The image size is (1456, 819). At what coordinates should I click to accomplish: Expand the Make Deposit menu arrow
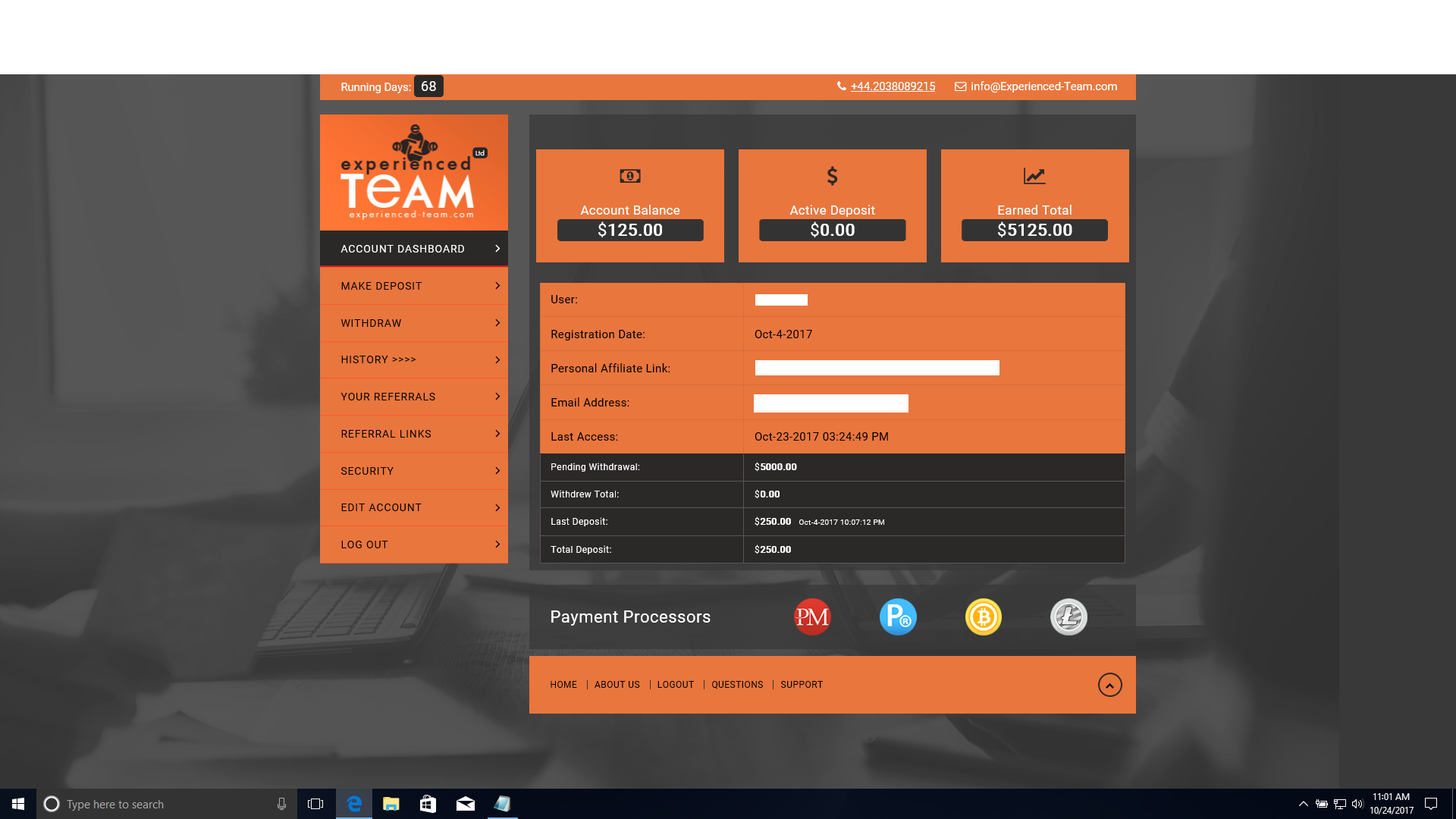497,286
